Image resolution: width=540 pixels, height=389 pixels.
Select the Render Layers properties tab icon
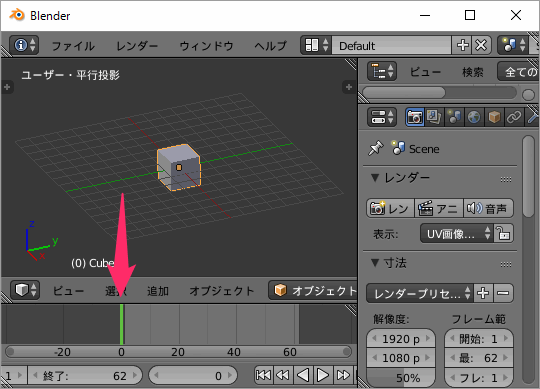click(434, 117)
